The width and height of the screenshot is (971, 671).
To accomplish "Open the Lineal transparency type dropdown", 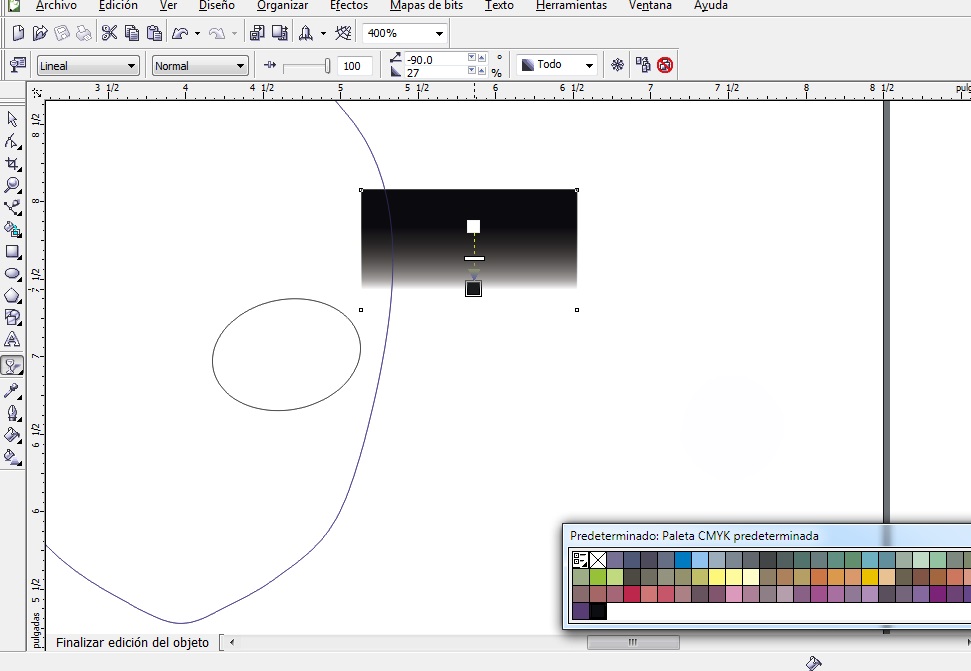I will click(x=87, y=66).
